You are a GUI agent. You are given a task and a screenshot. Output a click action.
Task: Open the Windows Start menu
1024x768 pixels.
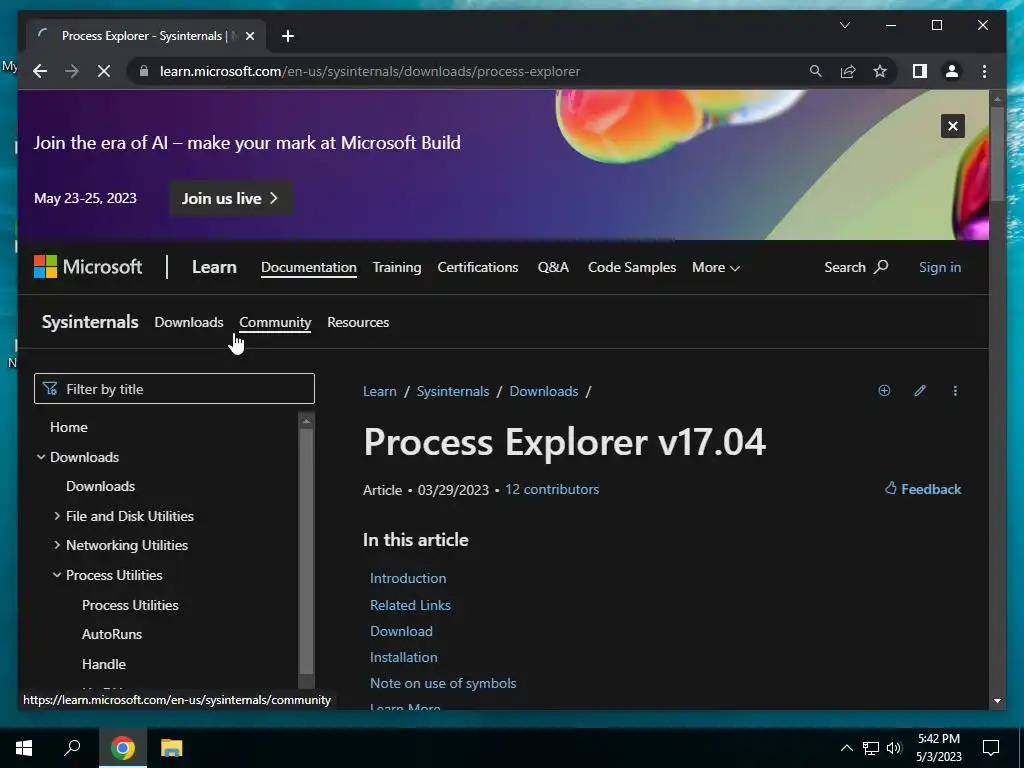(24, 748)
